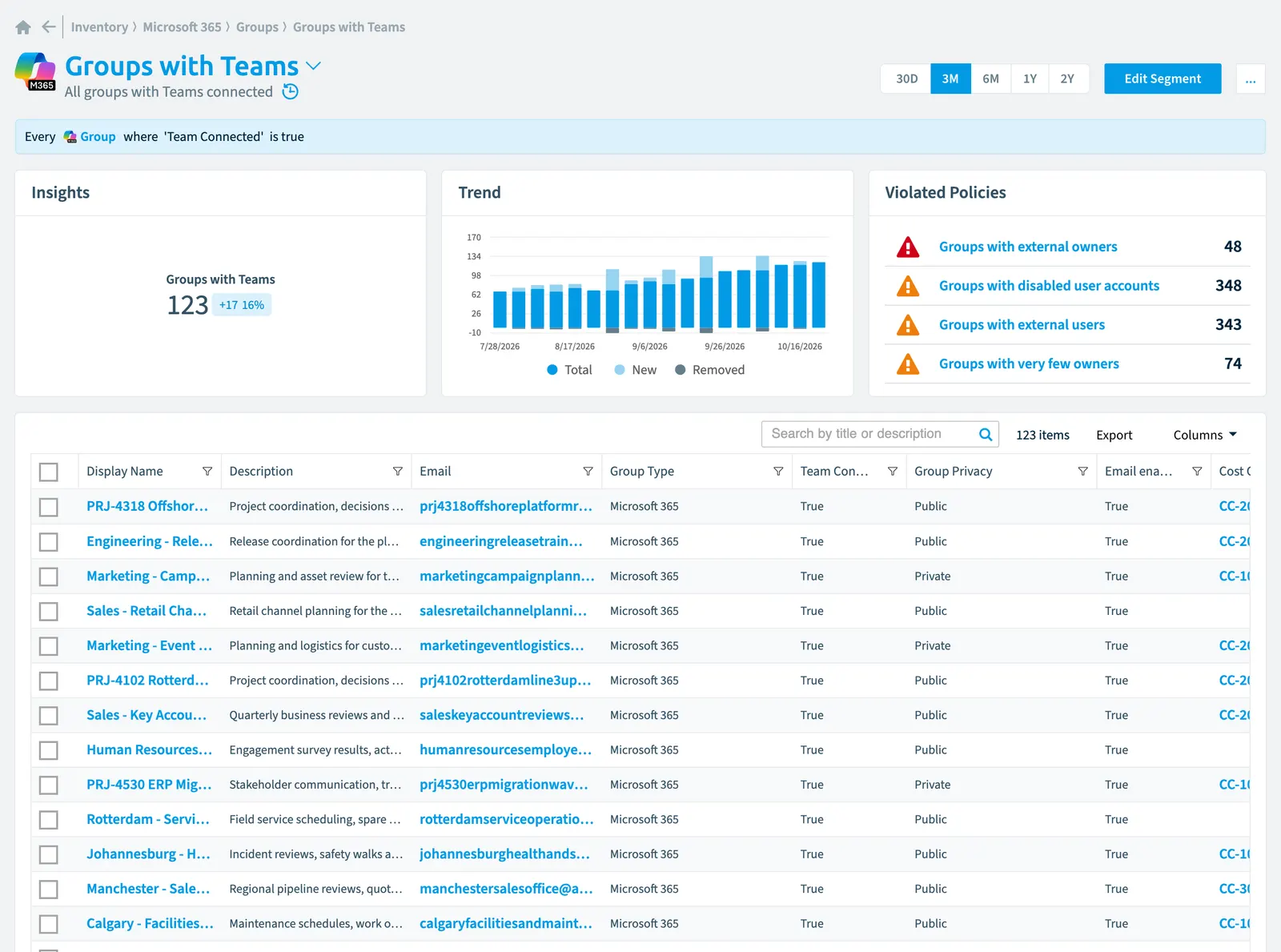This screenshot has height=952, width=1281.
Task: Open the Columns dropdown
Action: pos(1205,435)
